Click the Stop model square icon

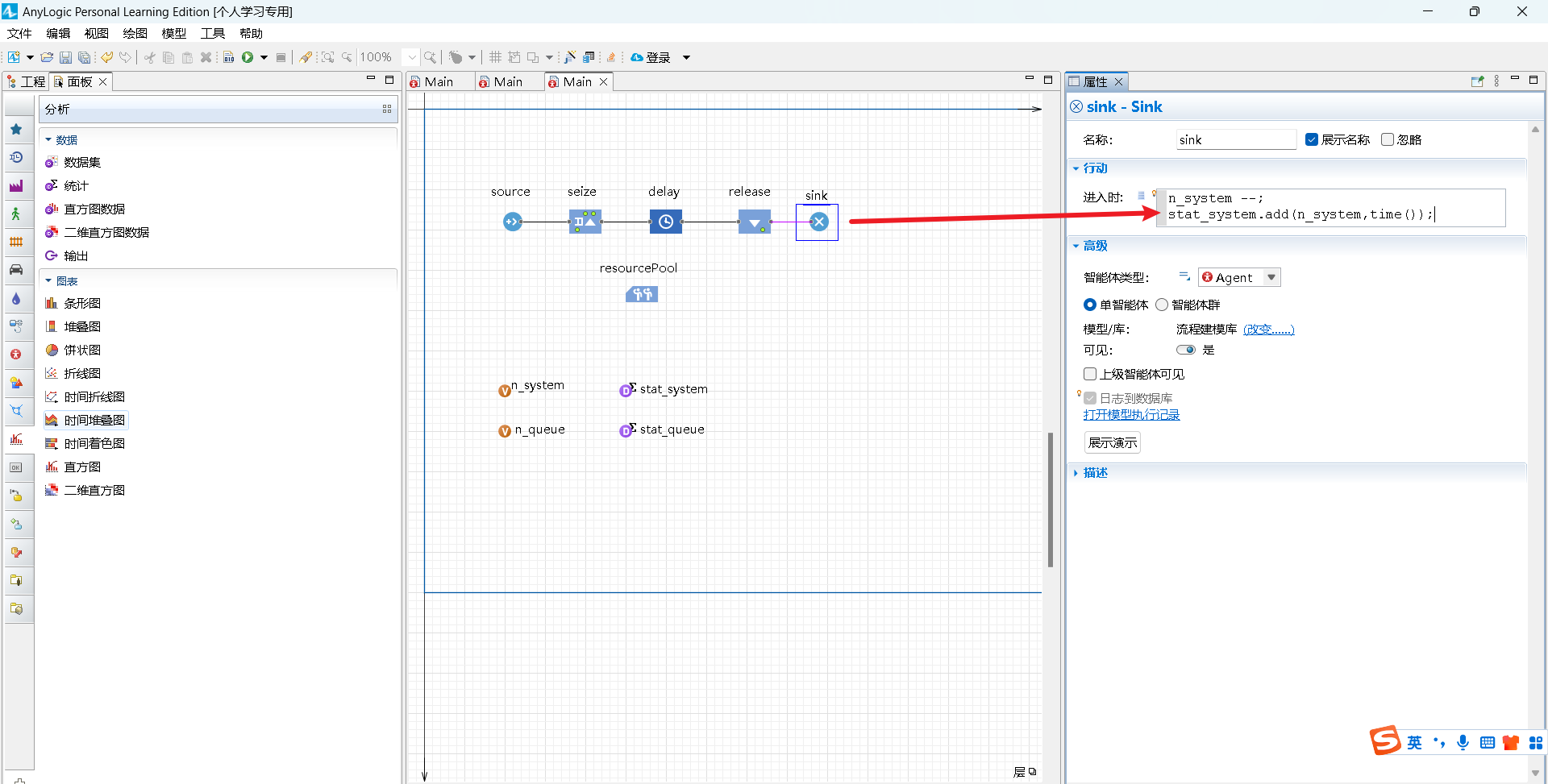pyautogui.click(x=281, y=57)
